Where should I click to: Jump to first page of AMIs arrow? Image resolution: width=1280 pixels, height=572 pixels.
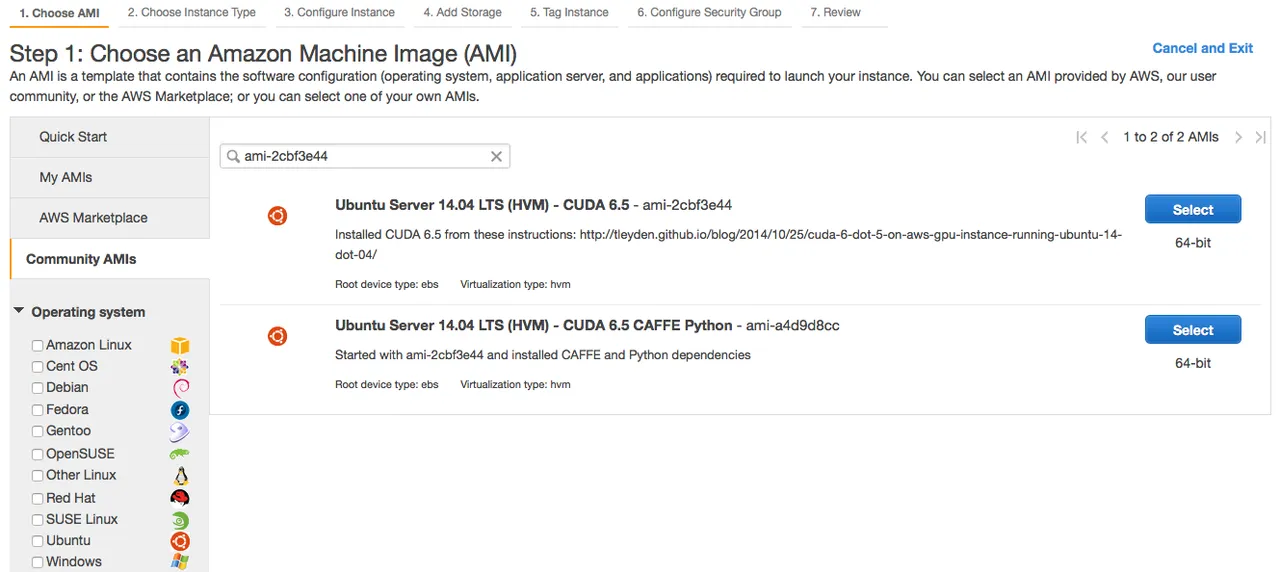[1081, 137]
